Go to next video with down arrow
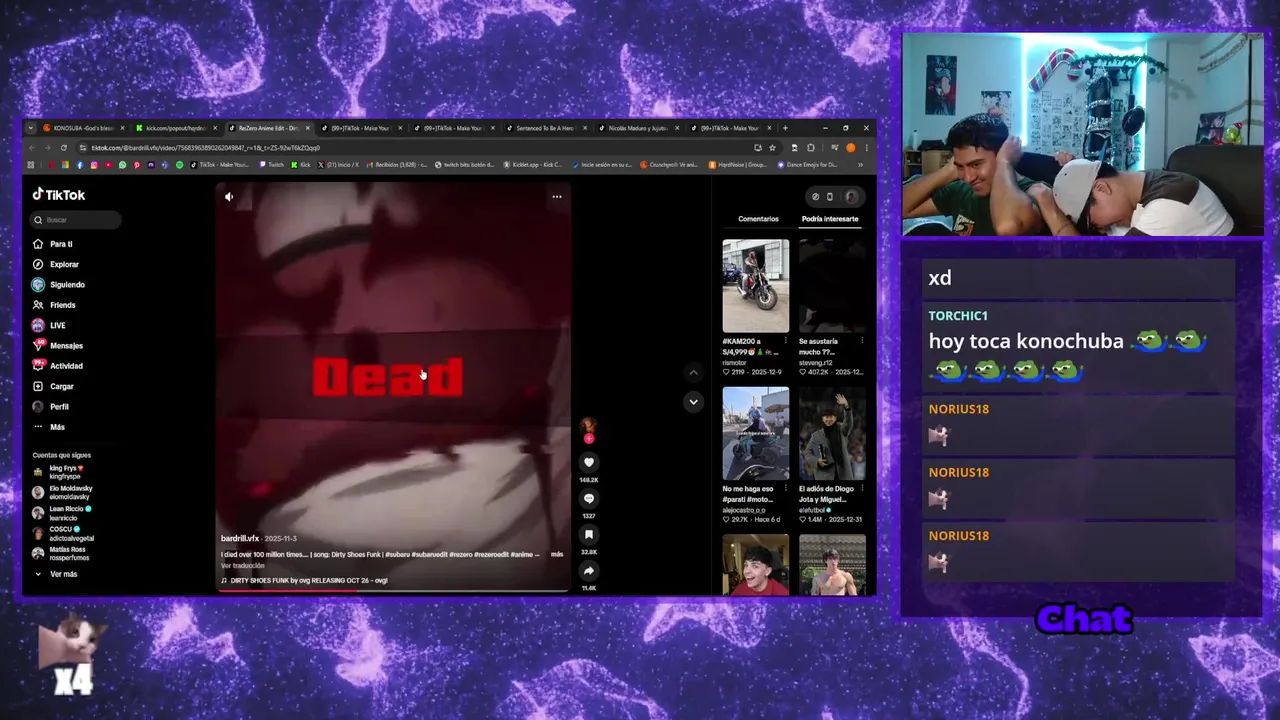 point(693,402)
